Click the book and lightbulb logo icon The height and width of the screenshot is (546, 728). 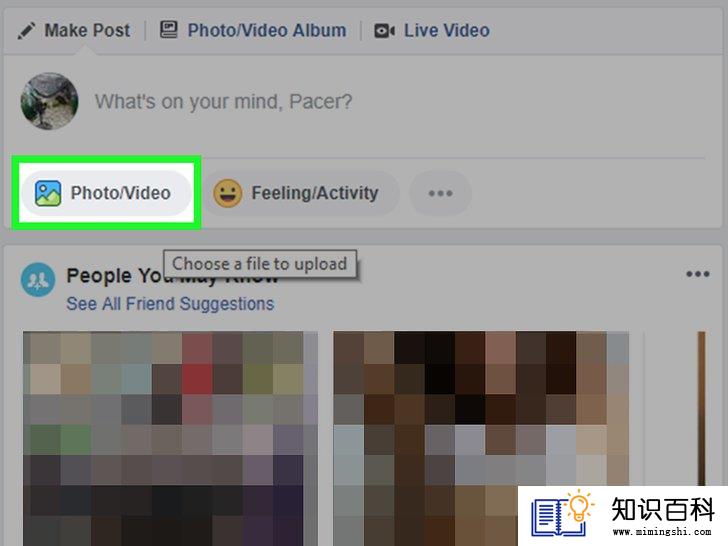tap(562, 514)
